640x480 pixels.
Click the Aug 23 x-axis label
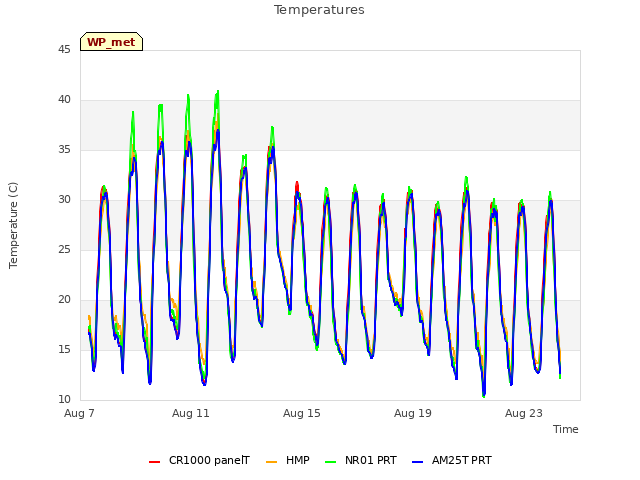(x=524, y=413)
